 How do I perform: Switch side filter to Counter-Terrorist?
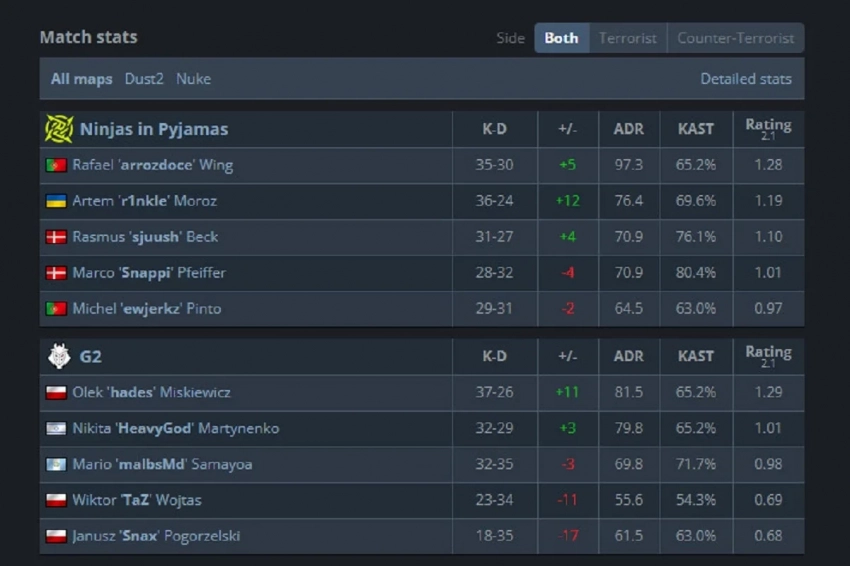735,38
